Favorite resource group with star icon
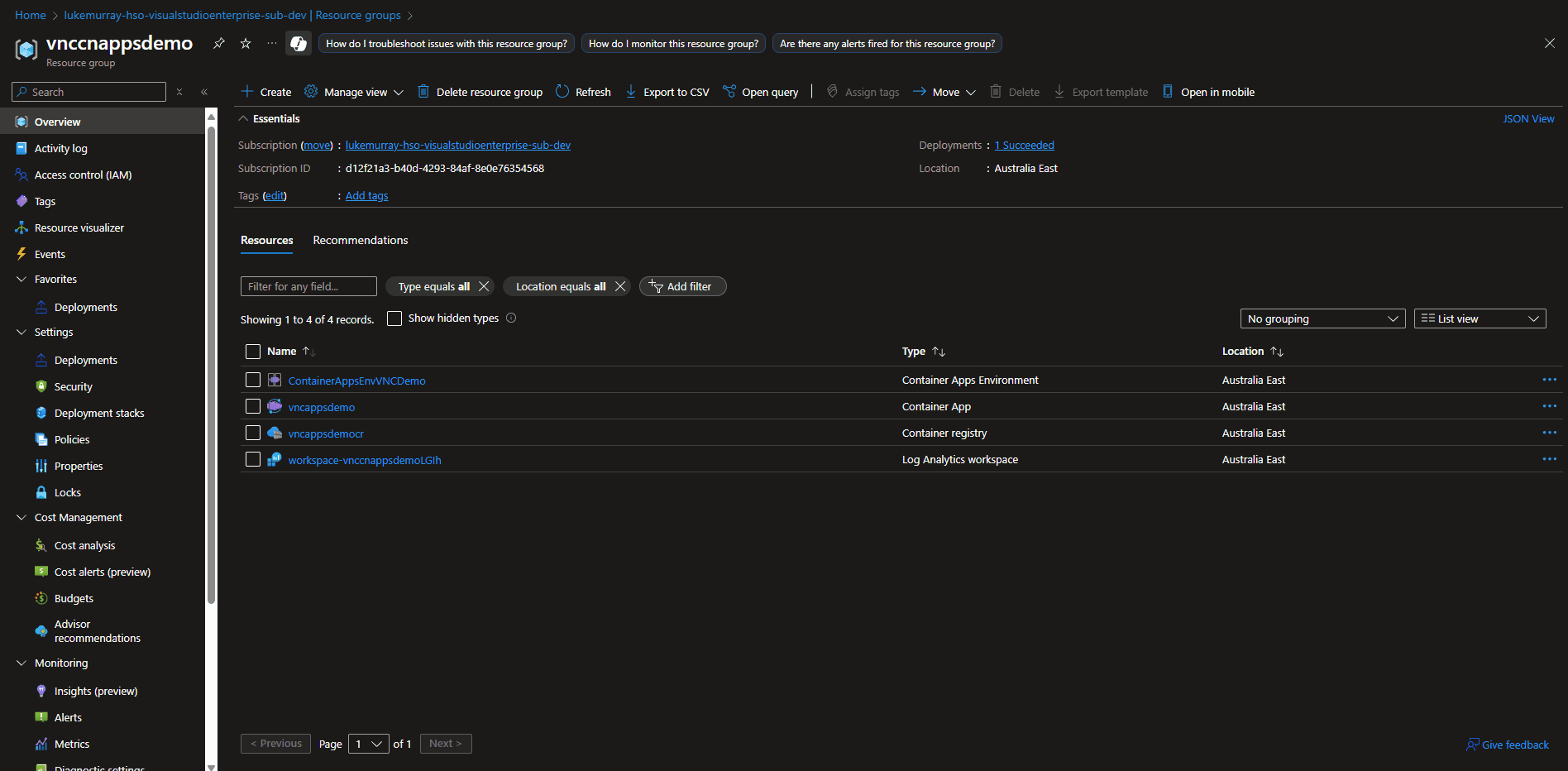The image size is (1568, 771). [x=246, y=43]
